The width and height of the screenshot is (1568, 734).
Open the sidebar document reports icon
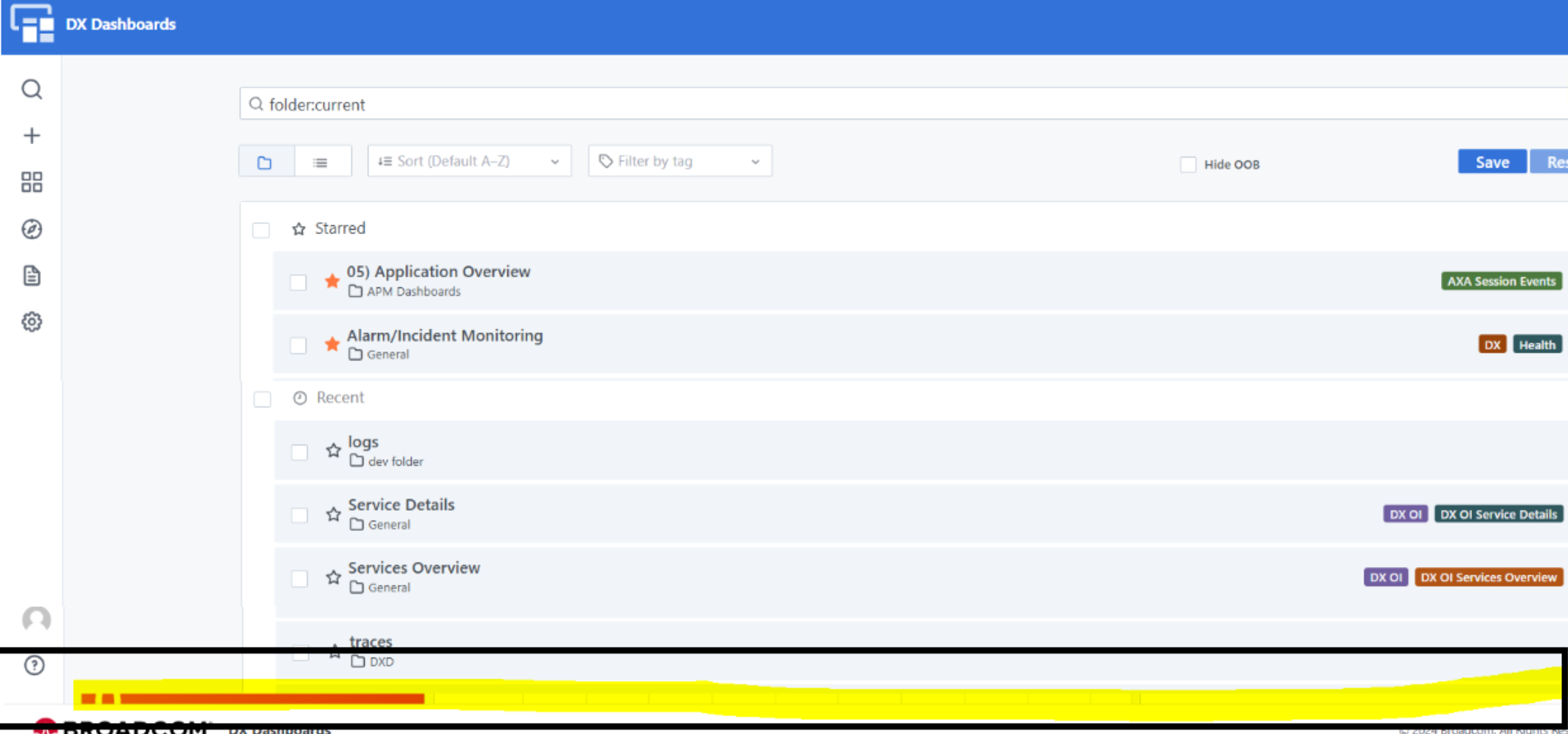point(32,275)
